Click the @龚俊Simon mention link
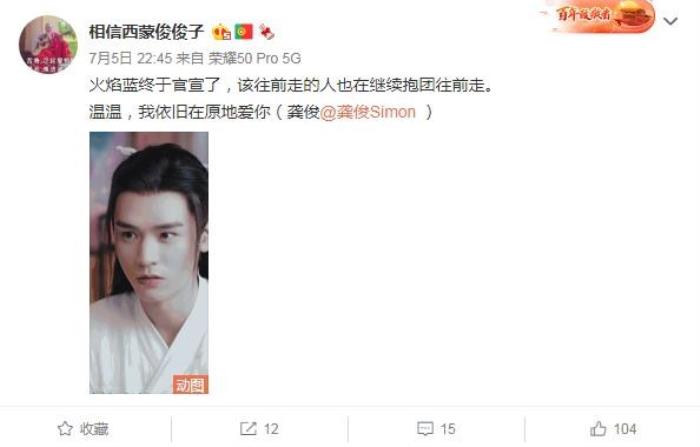The height and width of the screenshot is (447, 700). 368,112
